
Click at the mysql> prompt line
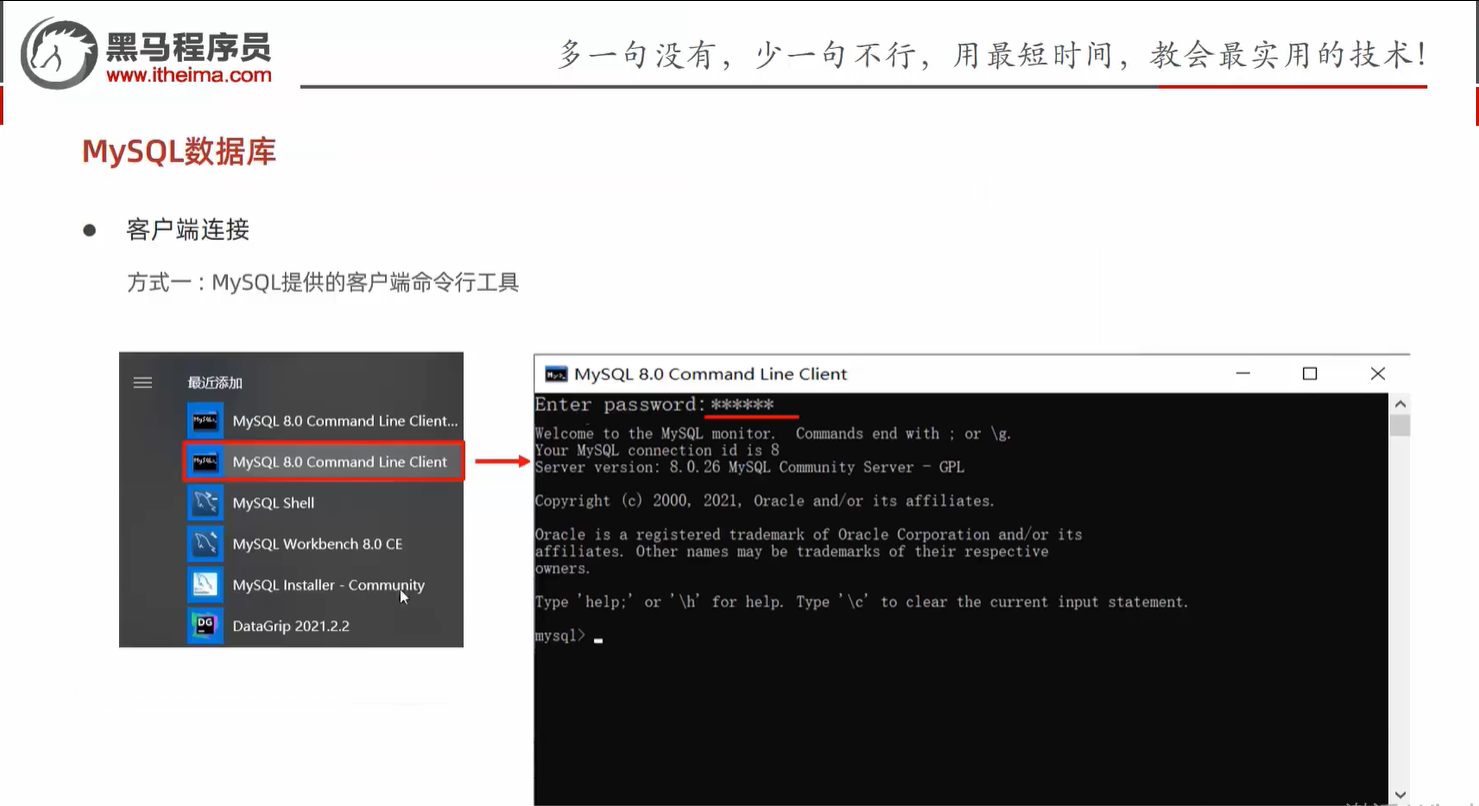569,636
